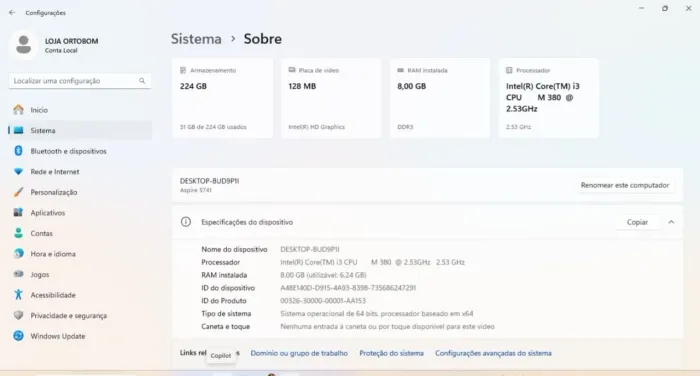The width and height of the screenshot is (700, 376).
Task: Go back using the arrow icon
Action: point(12,13)
